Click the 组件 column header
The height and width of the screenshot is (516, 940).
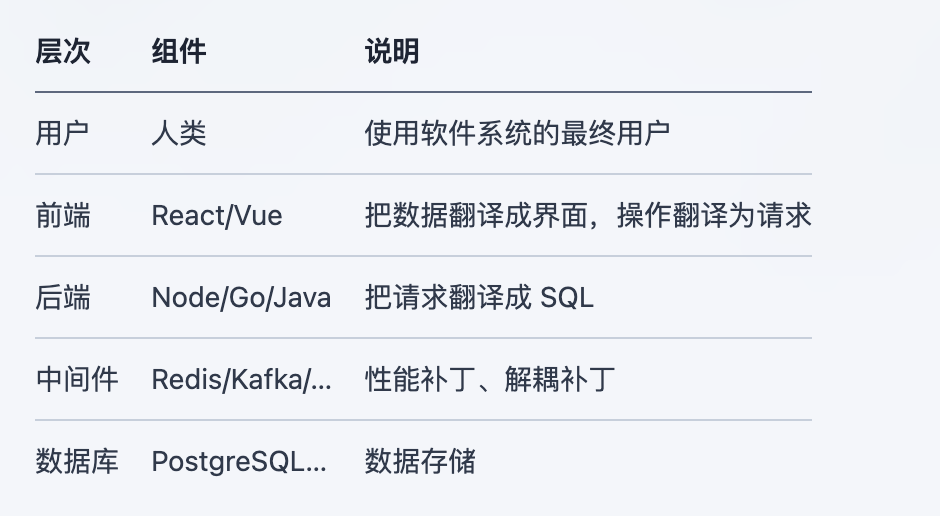179,52
